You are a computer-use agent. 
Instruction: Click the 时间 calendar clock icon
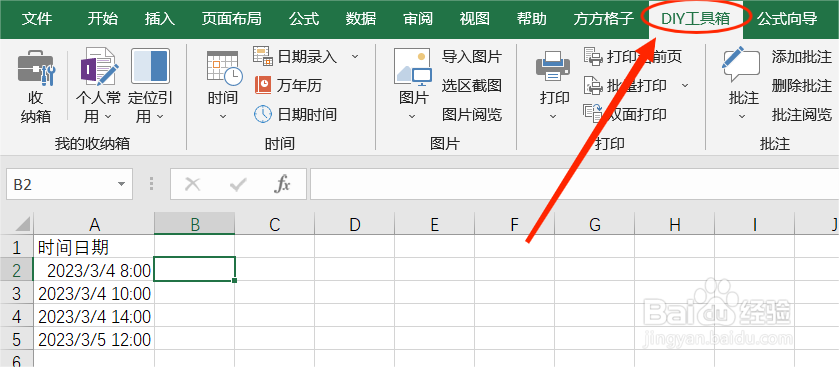tap(223, 68)
